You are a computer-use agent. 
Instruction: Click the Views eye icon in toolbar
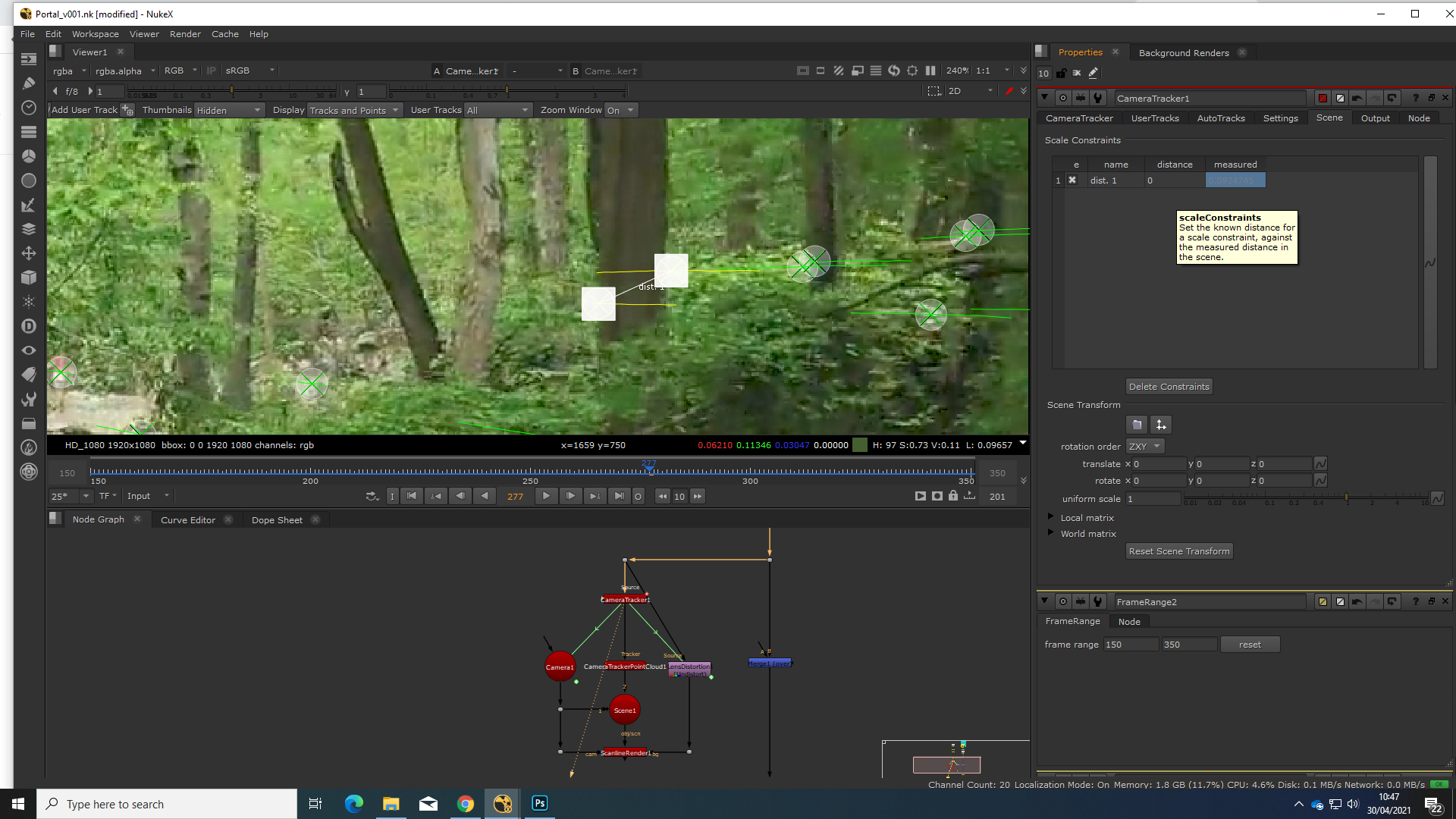(29, 350)
